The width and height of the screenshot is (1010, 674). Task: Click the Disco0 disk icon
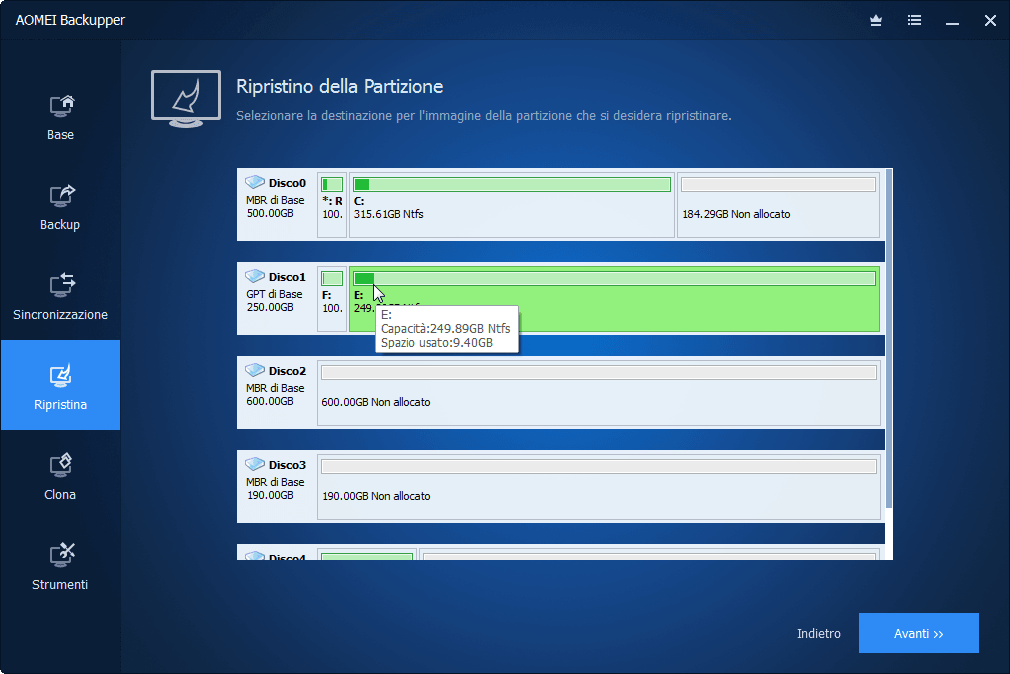tap(255, 182)
